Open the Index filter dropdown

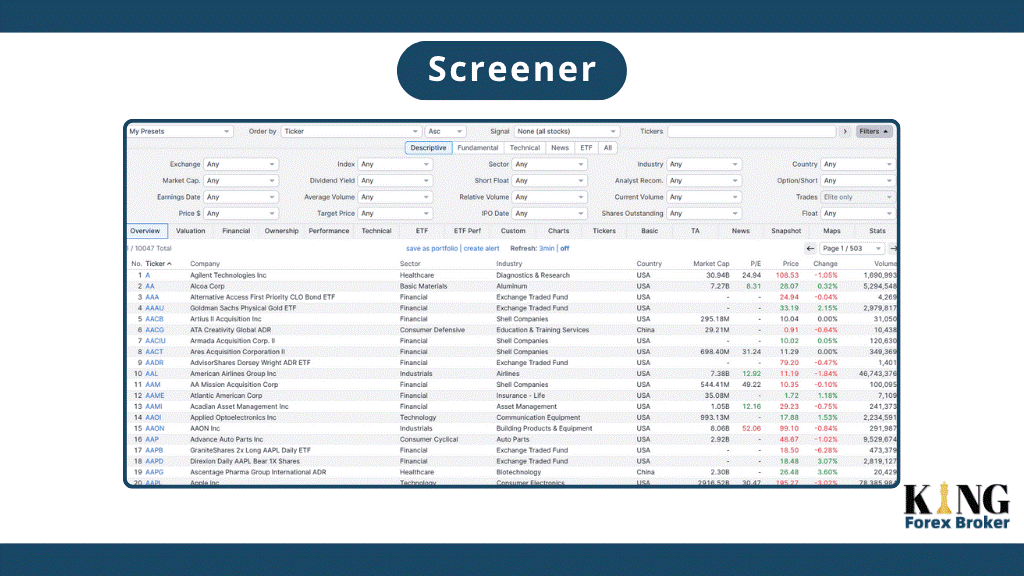coord(395,164)
